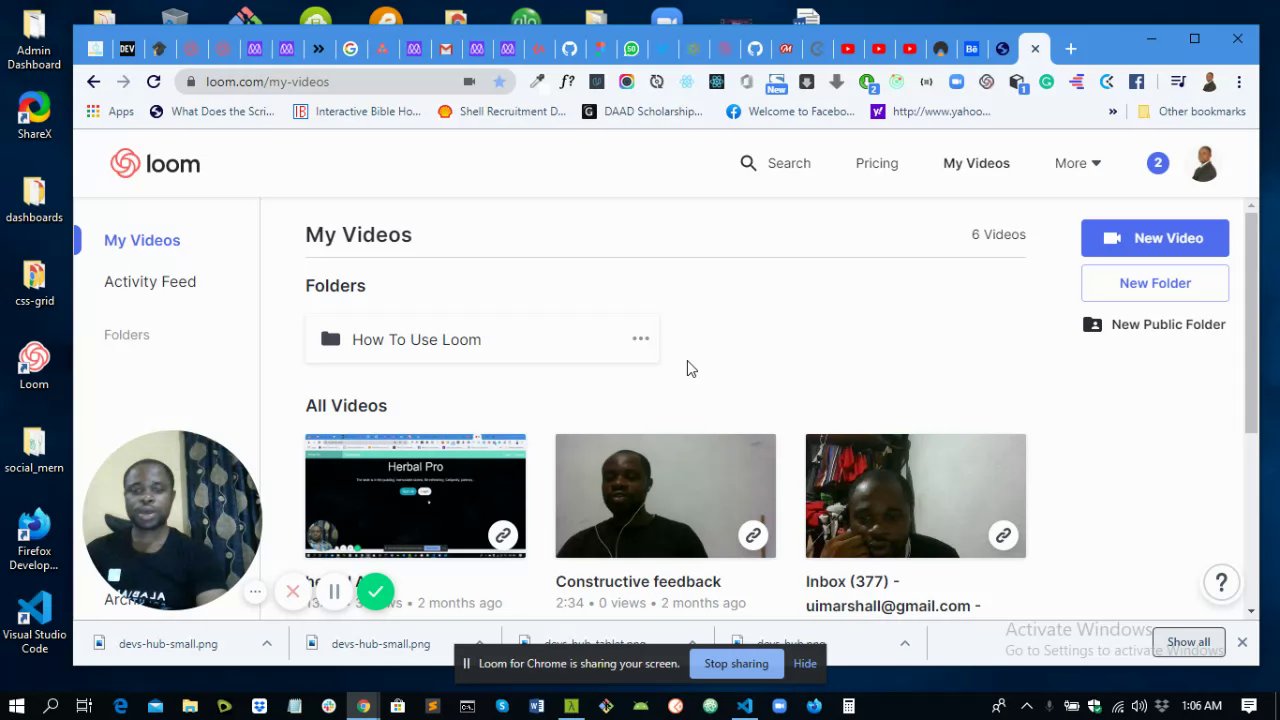Copy link on Constructive feedback video

[753, 535]
